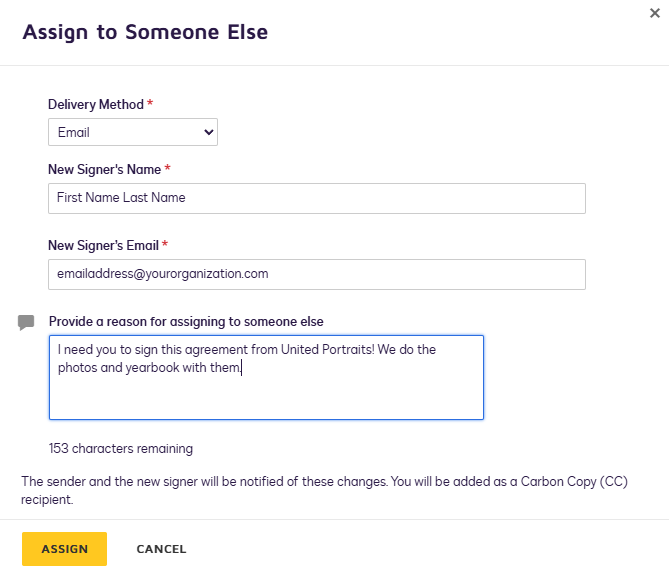
Task: Click the chevron arrow on Email select
Action: [x=208, y=132]
